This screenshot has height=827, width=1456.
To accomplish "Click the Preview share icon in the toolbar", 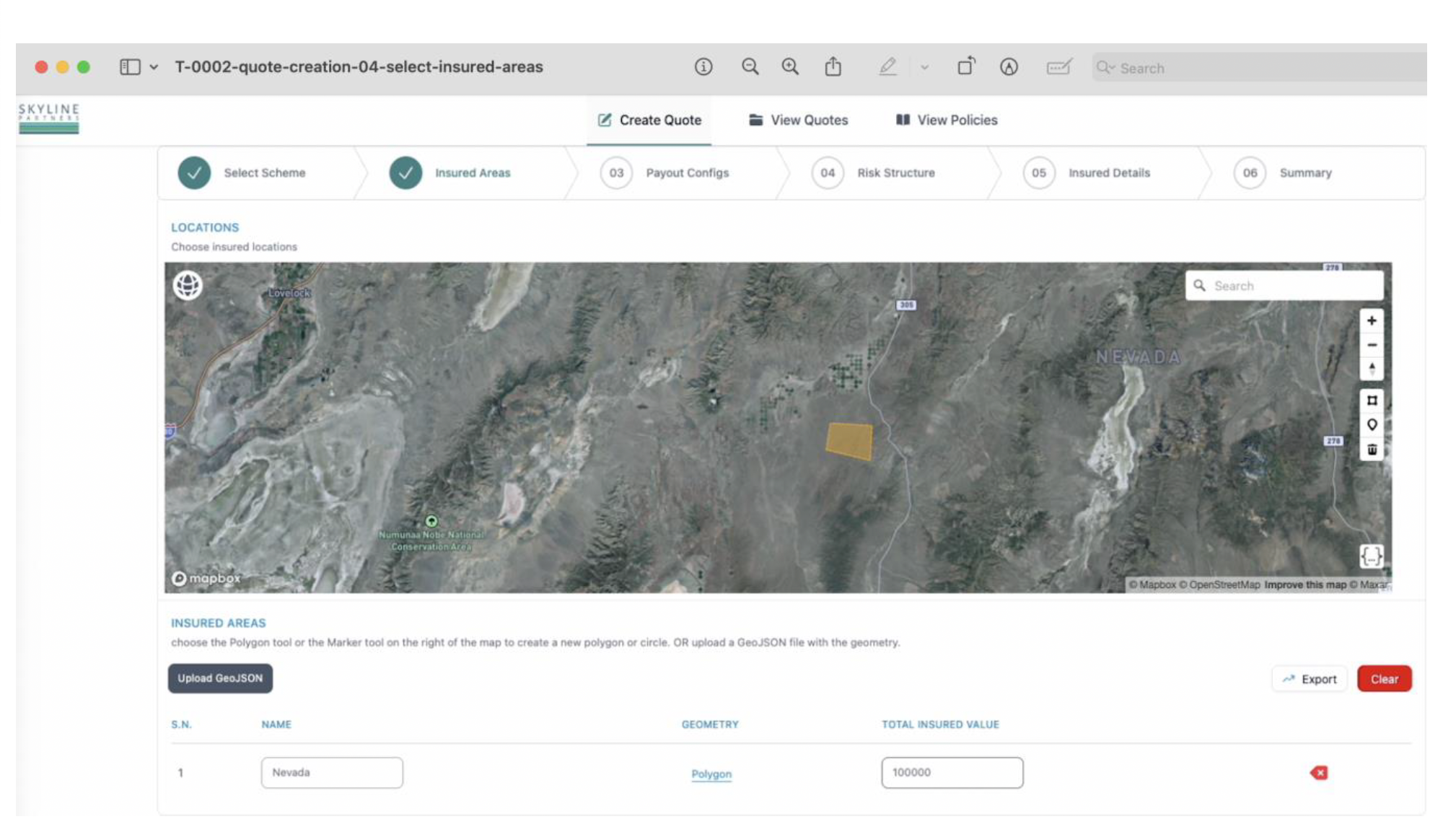I will point(833,67).
